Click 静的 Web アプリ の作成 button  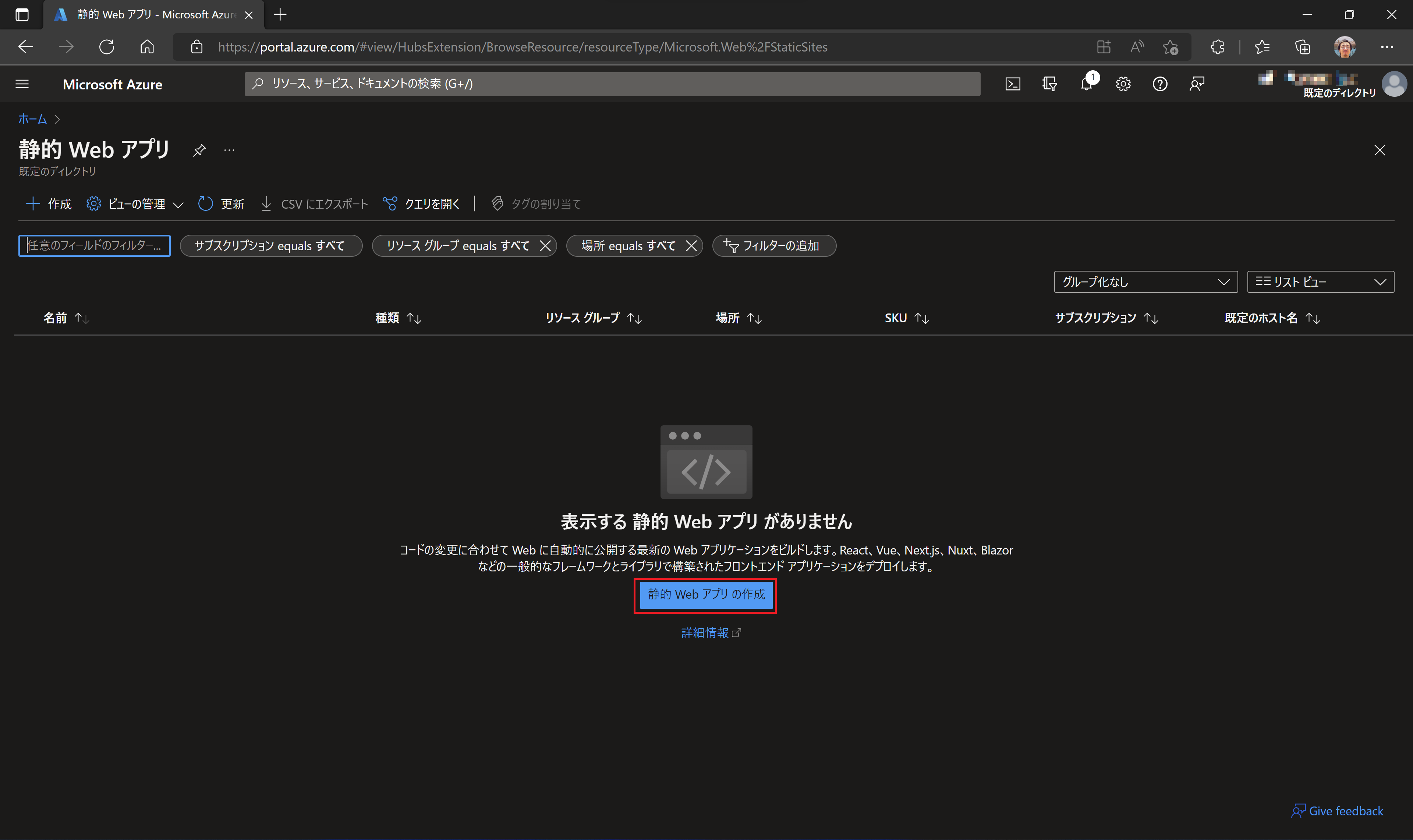(x=706, y=595)
